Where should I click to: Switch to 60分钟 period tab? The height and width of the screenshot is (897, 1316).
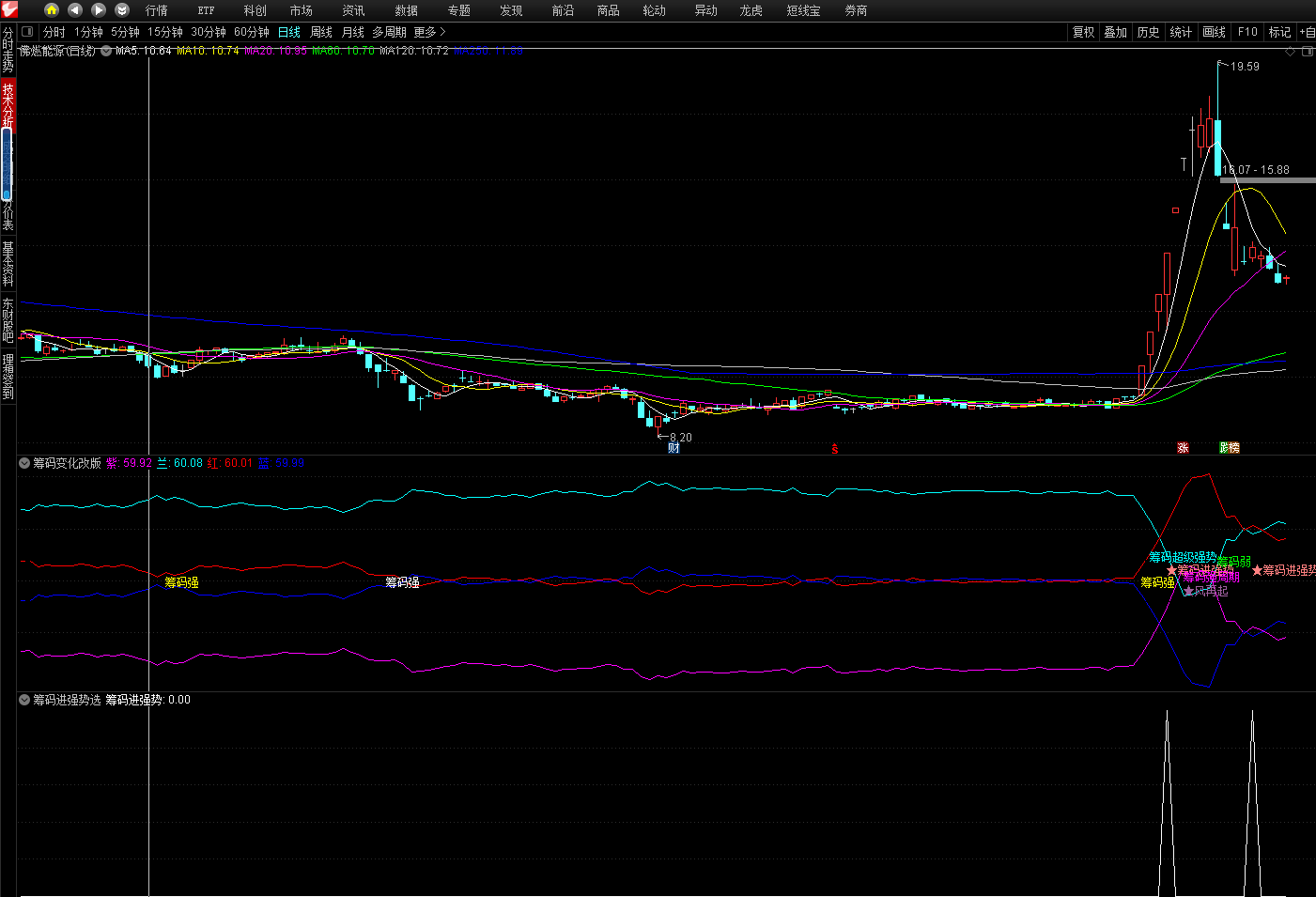click(x=251, y=32)
